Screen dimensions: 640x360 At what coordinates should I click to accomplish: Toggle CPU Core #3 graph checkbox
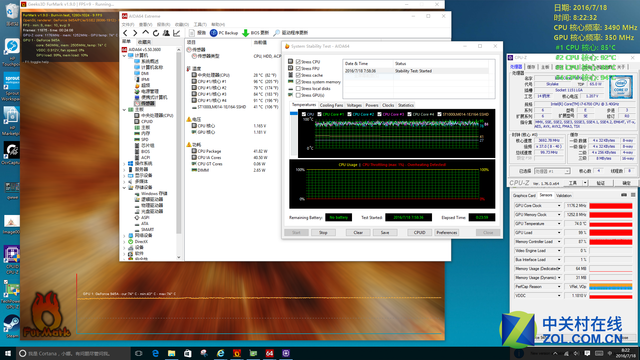pyautogui.click(x=380, y=114)
